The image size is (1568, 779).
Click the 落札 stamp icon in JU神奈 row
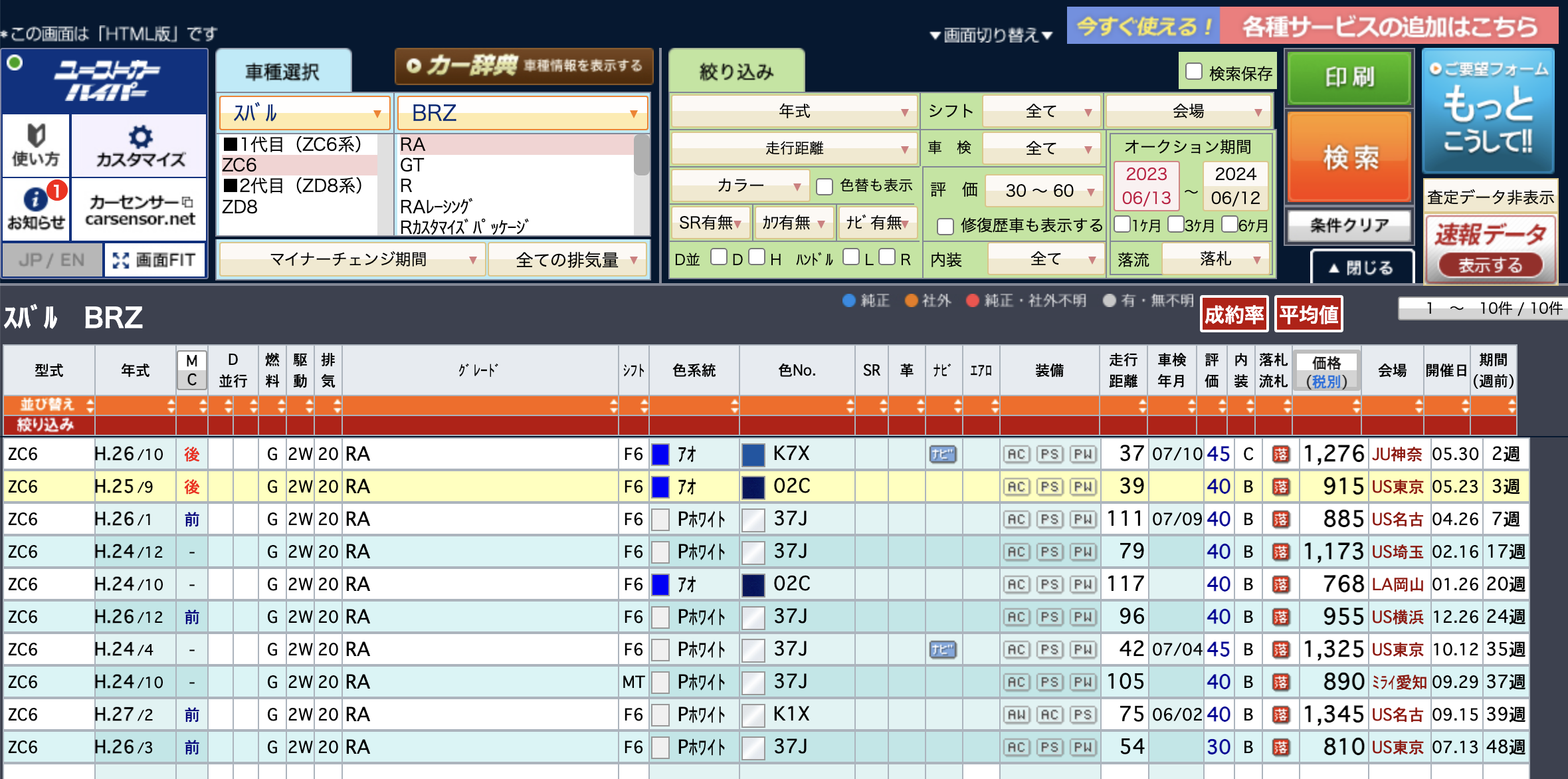pos(1280,455)
